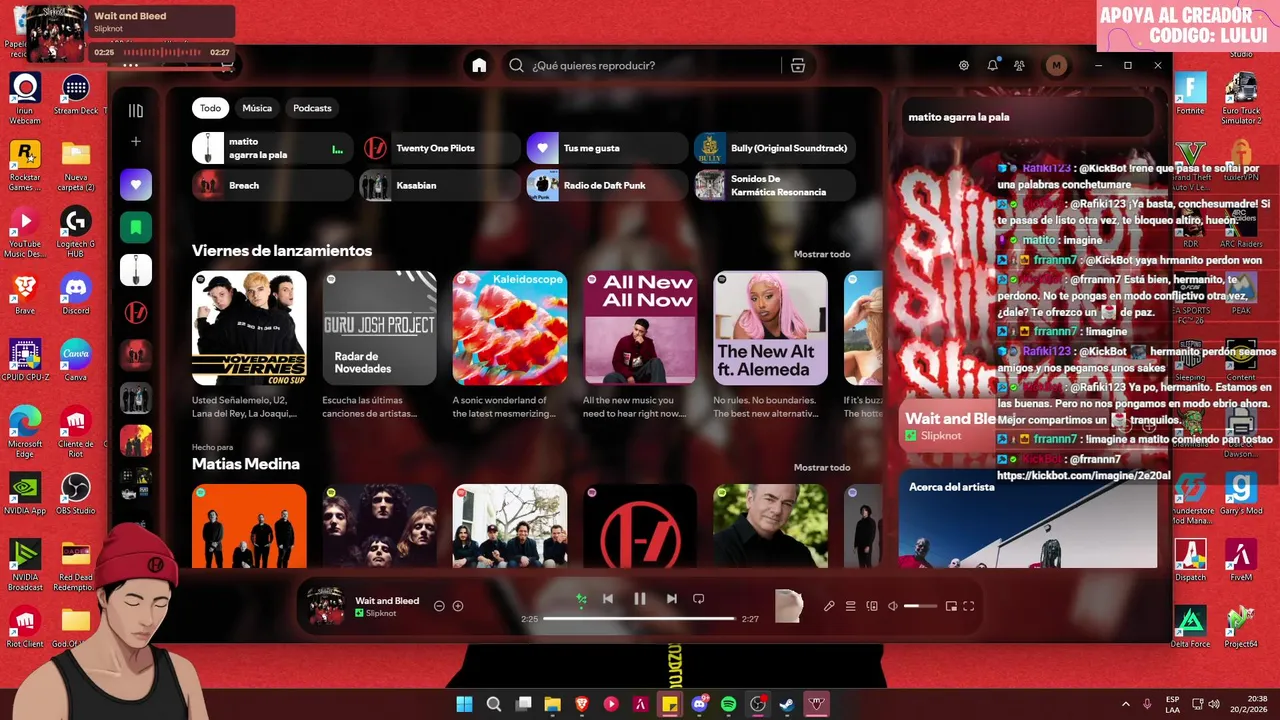
Task: Open the notifications bell
Action: (992, 65)
